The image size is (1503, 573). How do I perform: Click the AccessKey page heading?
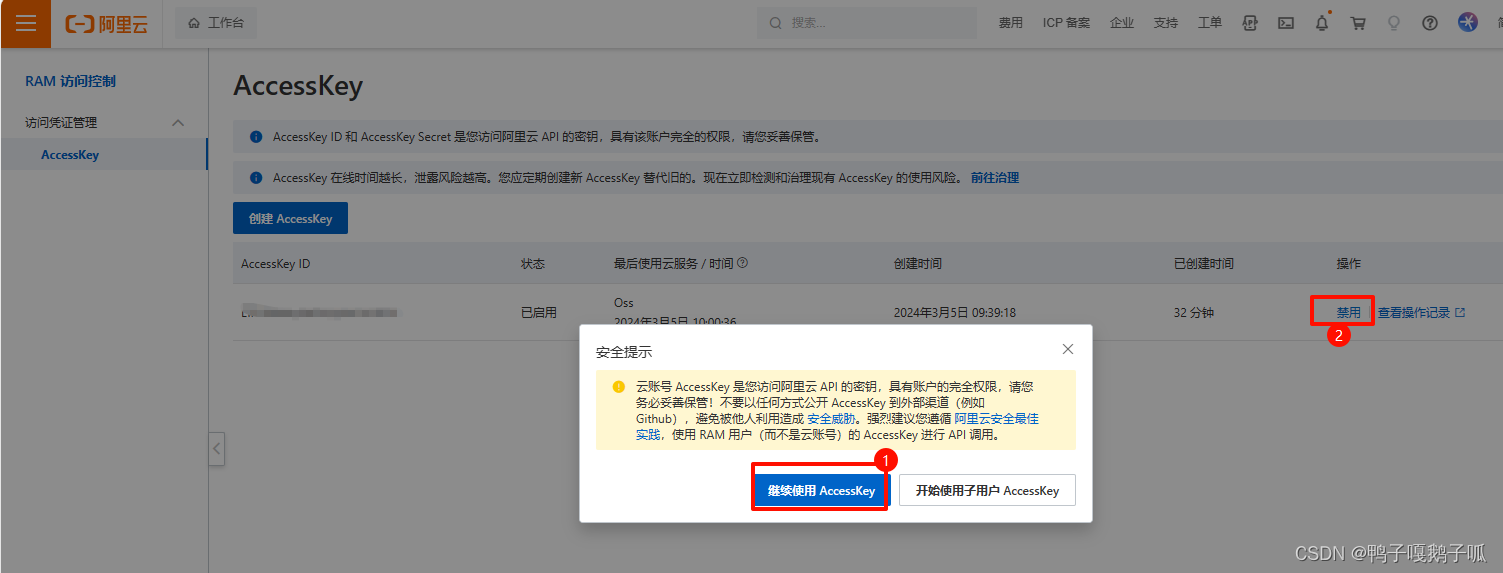click(x=298, y=86)
